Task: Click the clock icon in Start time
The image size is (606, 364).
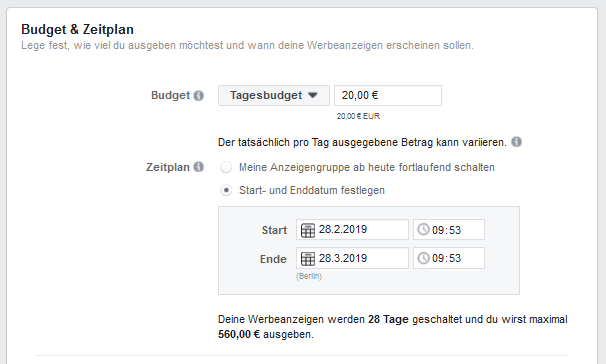Action: [x=424, y=230]
